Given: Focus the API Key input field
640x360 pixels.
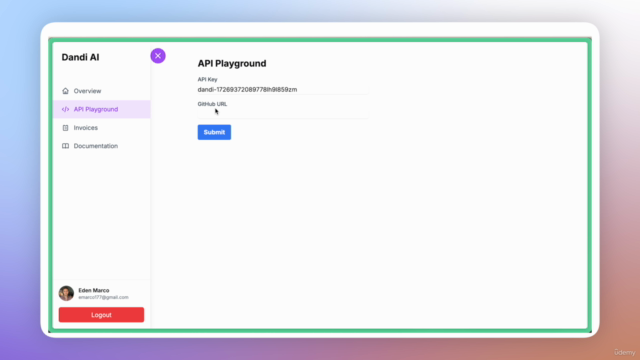Looking at the screenshot, I should pos(283,89).
